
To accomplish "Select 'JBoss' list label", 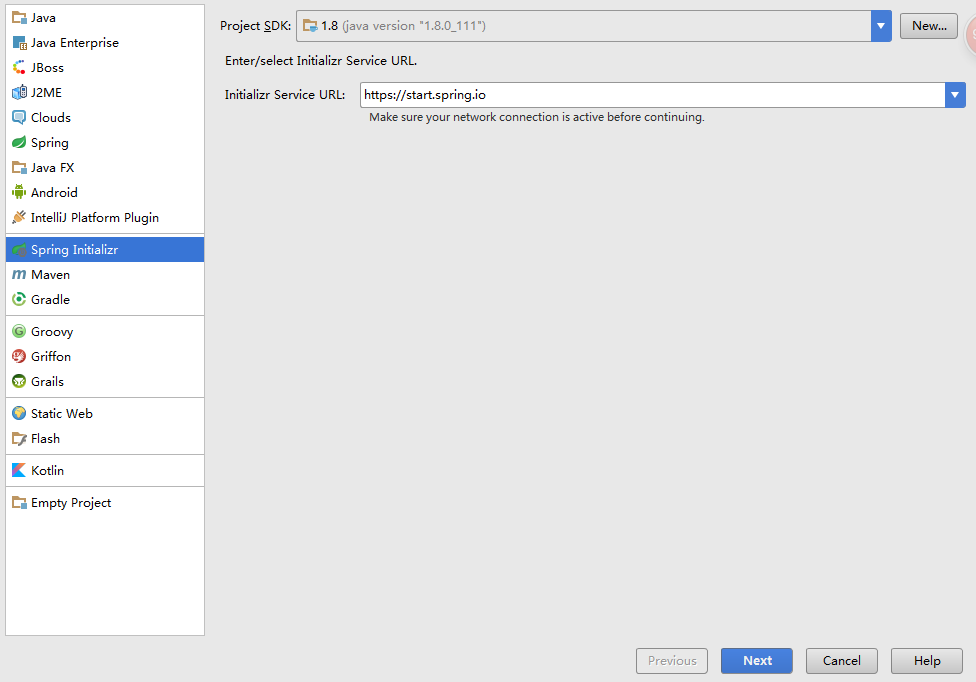I will [x=47, y=68].
